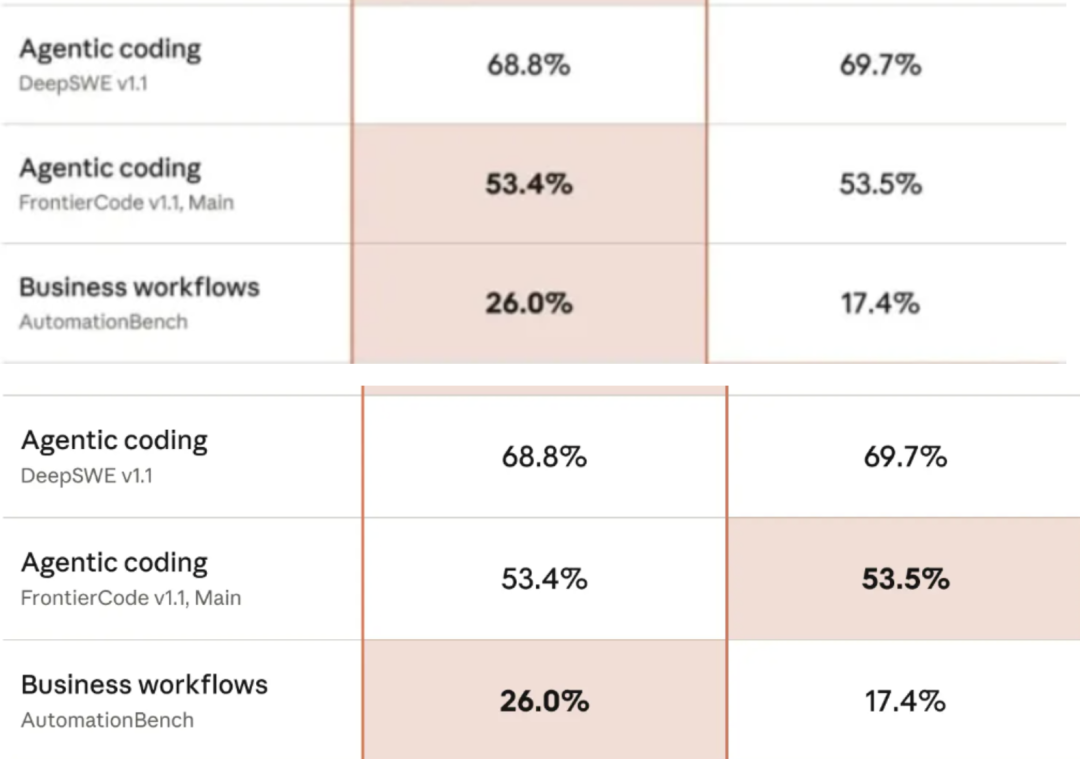Viewport: 1080px width, 759px height.
Task: Select the Business workflows heading in the upper table
Action: (x=139, y=287)
